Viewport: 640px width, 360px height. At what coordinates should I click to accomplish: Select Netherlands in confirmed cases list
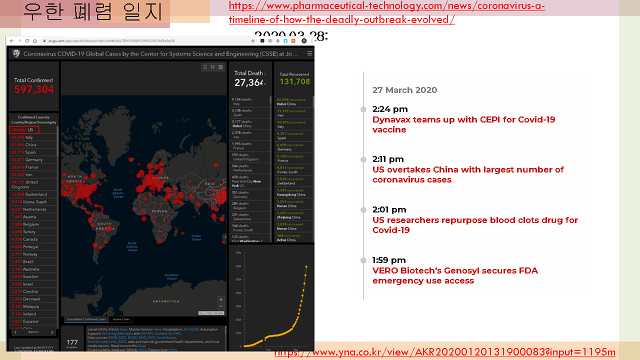pyautogui.click(x=33, y=209)
